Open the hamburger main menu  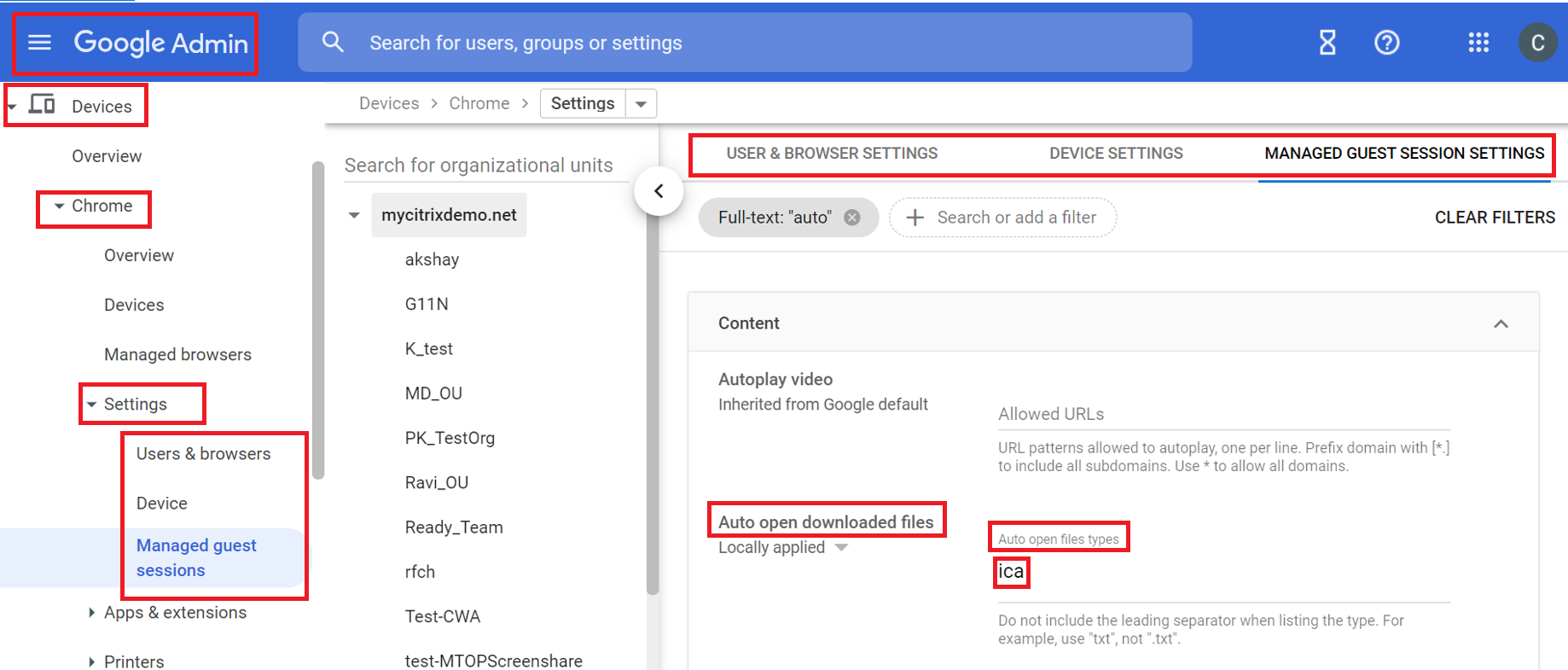[x=39, y=43]
